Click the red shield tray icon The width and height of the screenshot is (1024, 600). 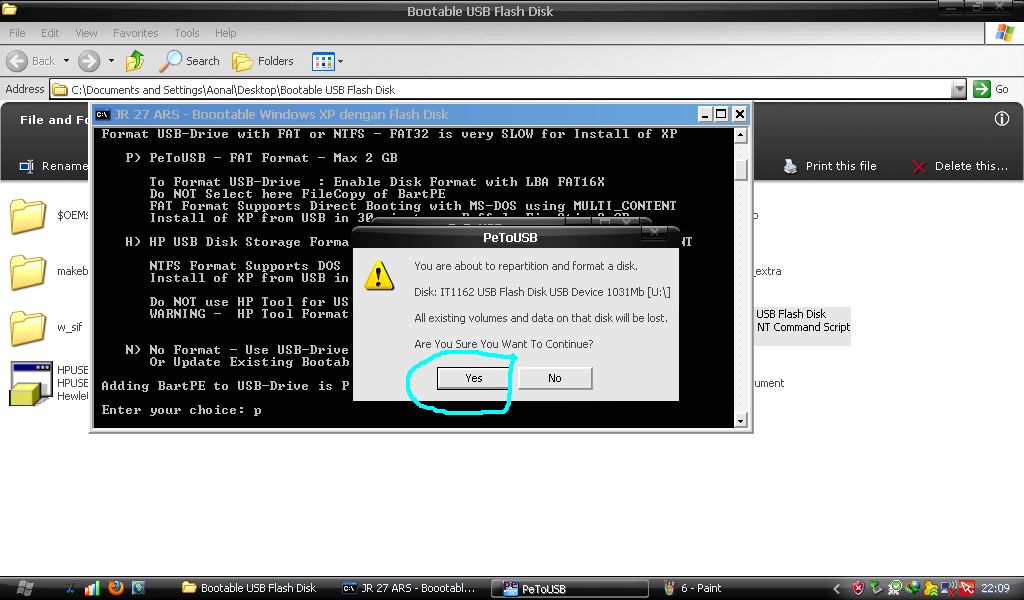click(859, 588)
